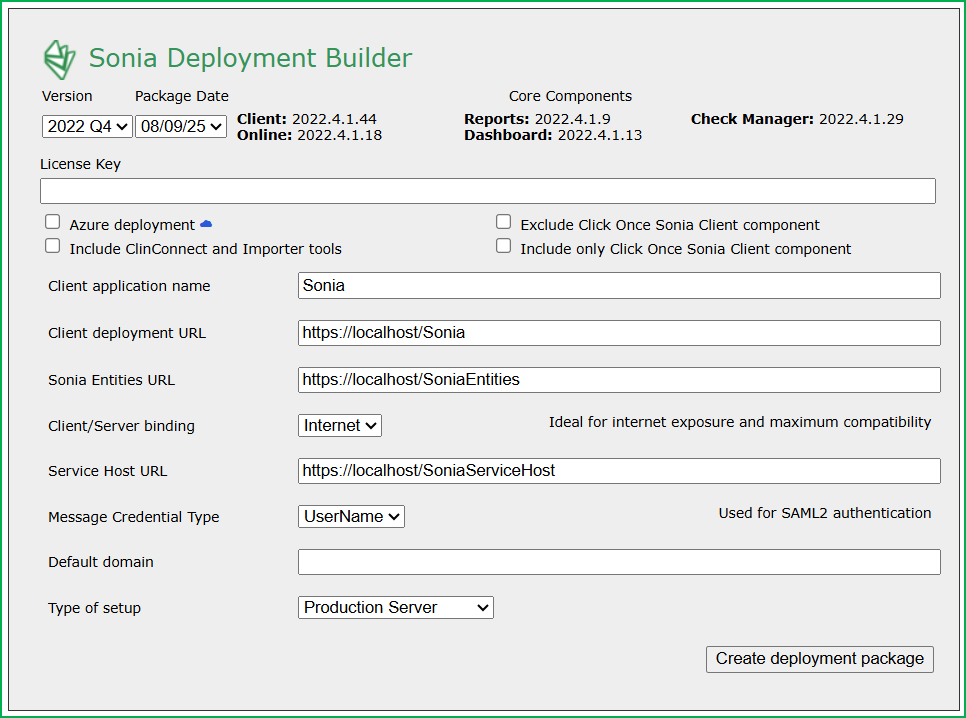Click the Default domain label

point(101,562)
